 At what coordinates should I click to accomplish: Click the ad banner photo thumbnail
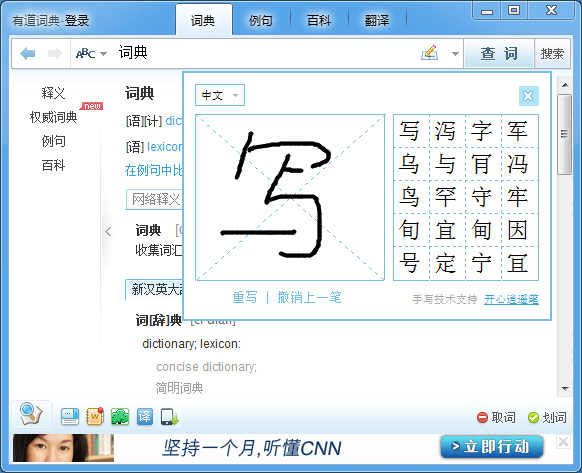[63, 448]
